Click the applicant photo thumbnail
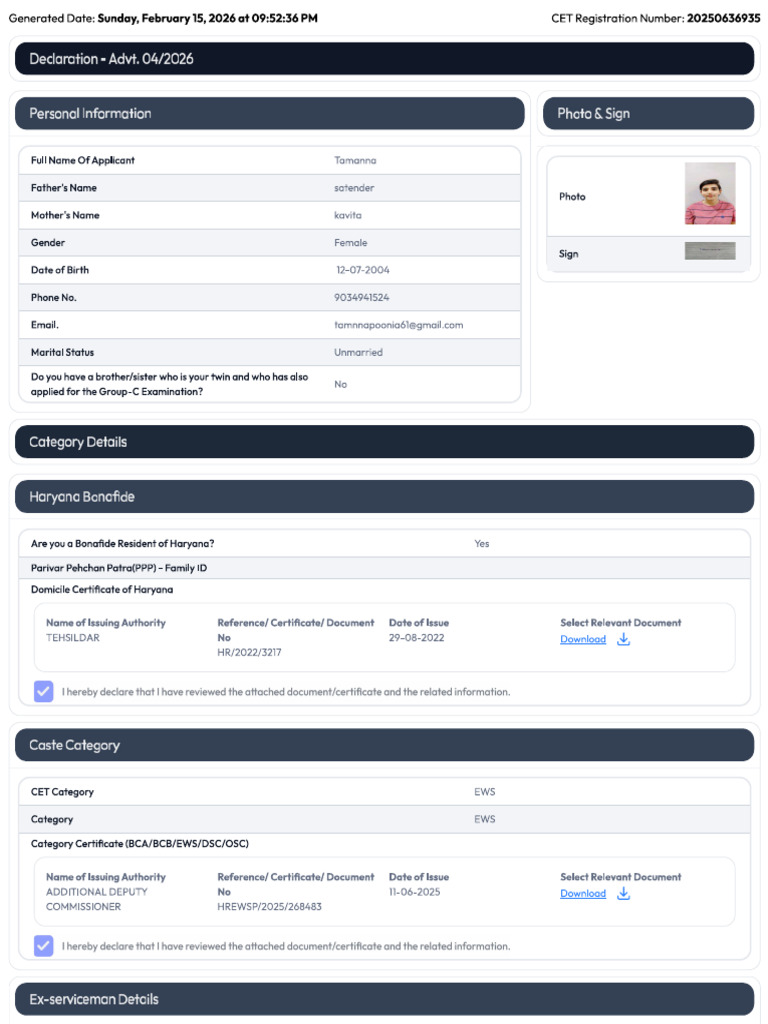This screenshot has height=1024, width=768. [x=710, y=193]
